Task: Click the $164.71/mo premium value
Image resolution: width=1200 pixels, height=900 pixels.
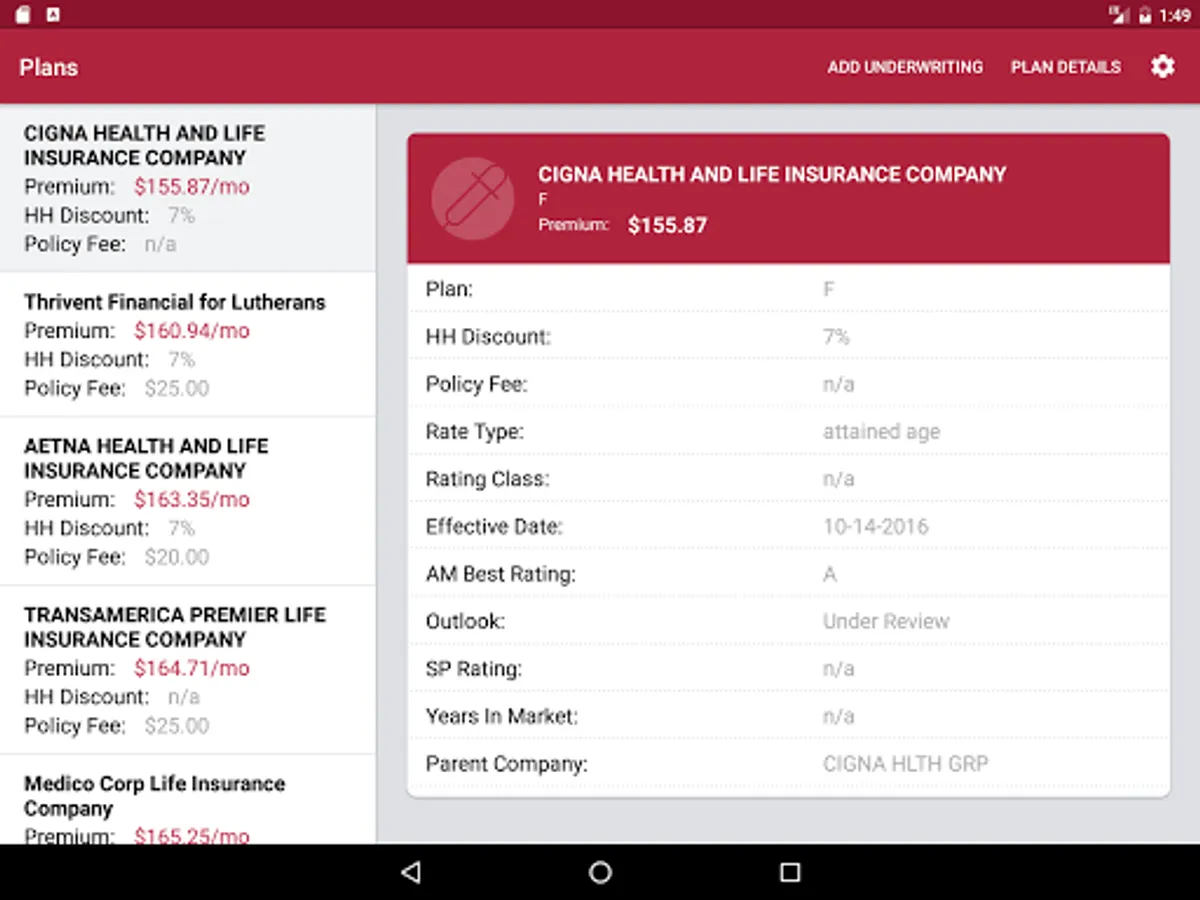Action: 192,668
